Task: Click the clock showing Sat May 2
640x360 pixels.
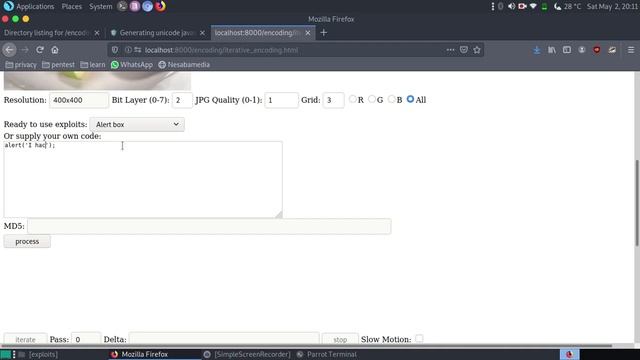Action: click(x=612, y=6)
